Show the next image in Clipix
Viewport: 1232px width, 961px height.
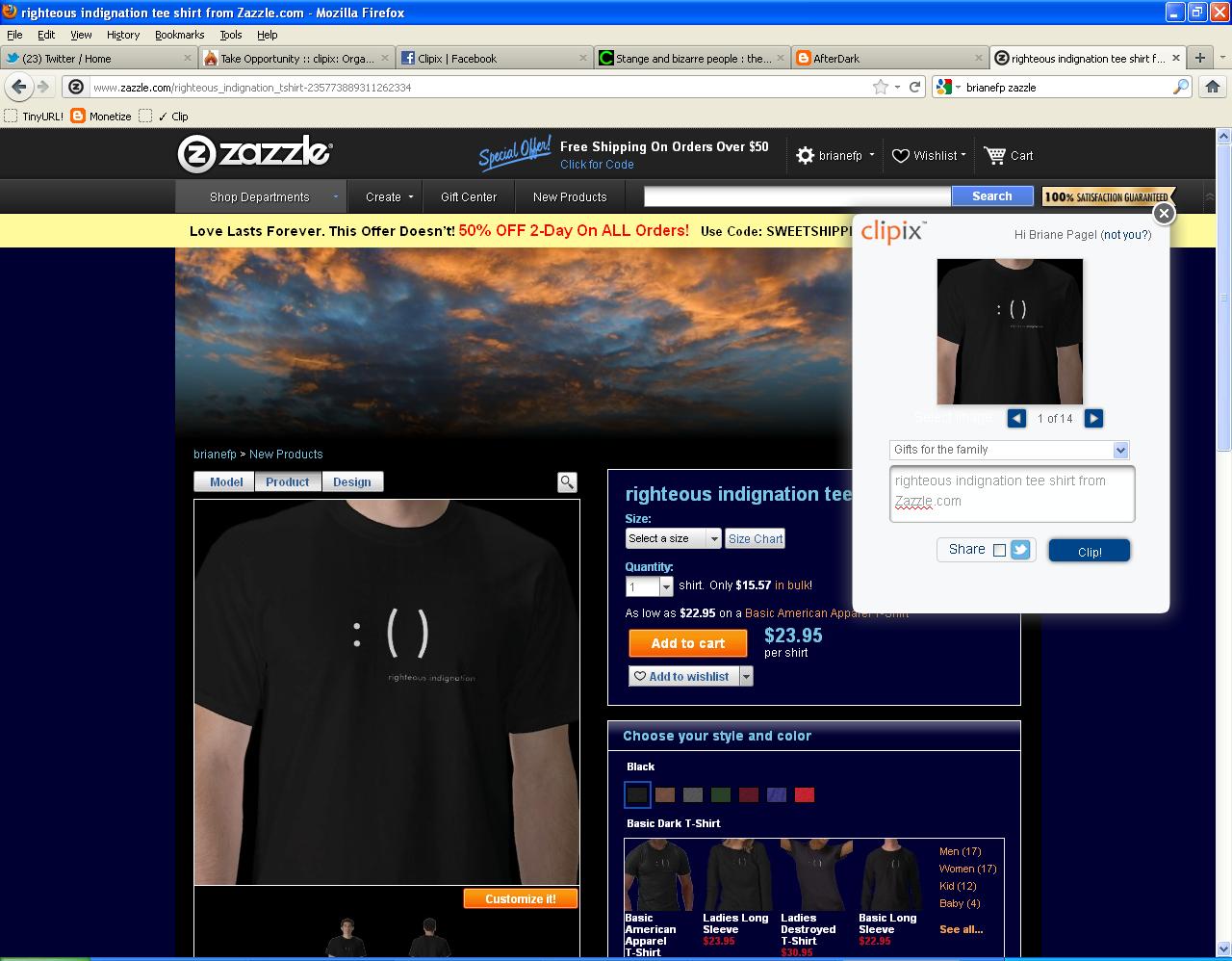1093,418
